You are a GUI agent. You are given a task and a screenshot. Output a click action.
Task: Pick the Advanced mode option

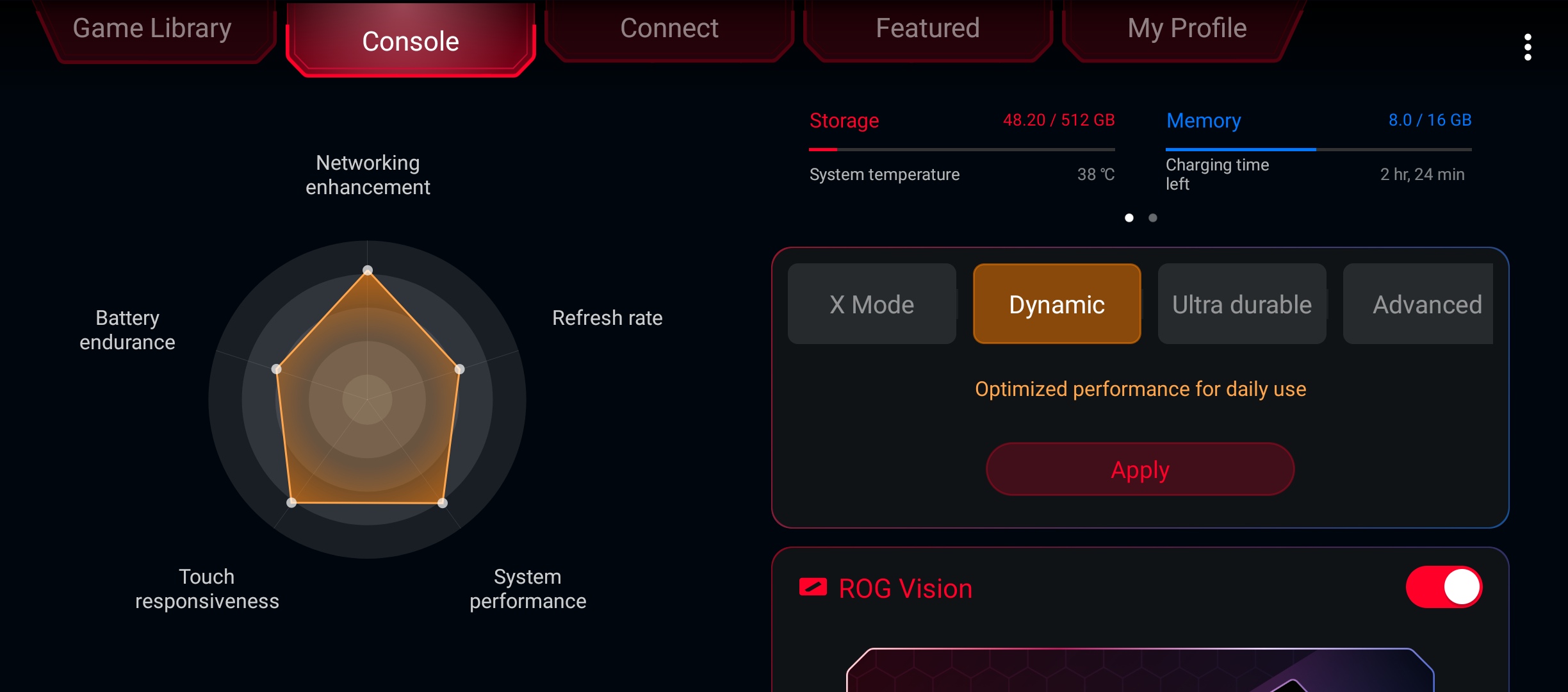click(x=1426, y=304)
